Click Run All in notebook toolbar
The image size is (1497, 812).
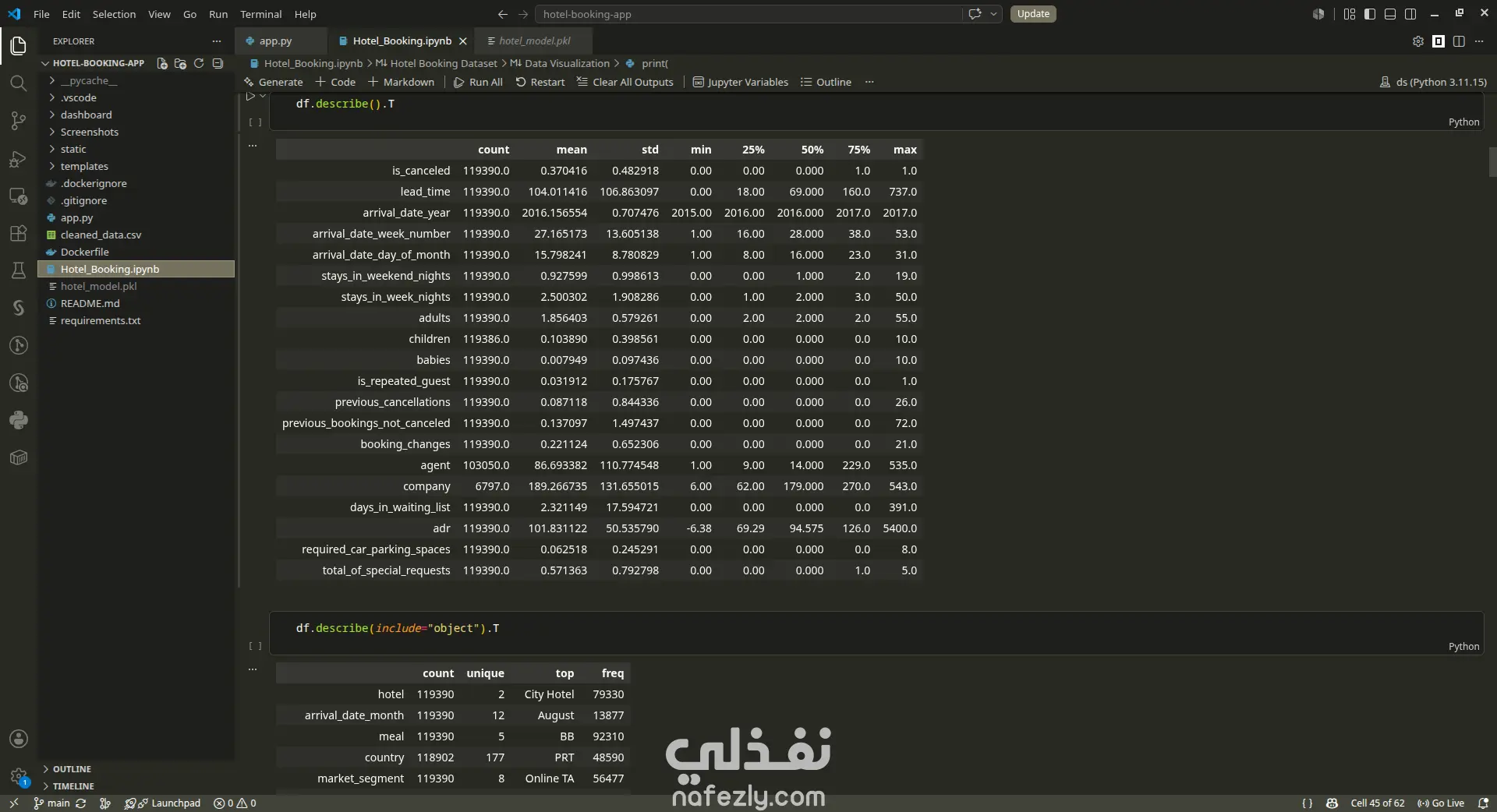[478, 82]
